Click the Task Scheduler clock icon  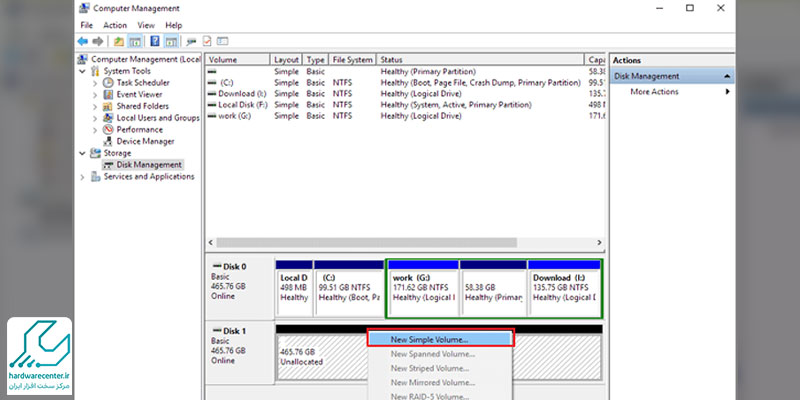click(108, 83)
